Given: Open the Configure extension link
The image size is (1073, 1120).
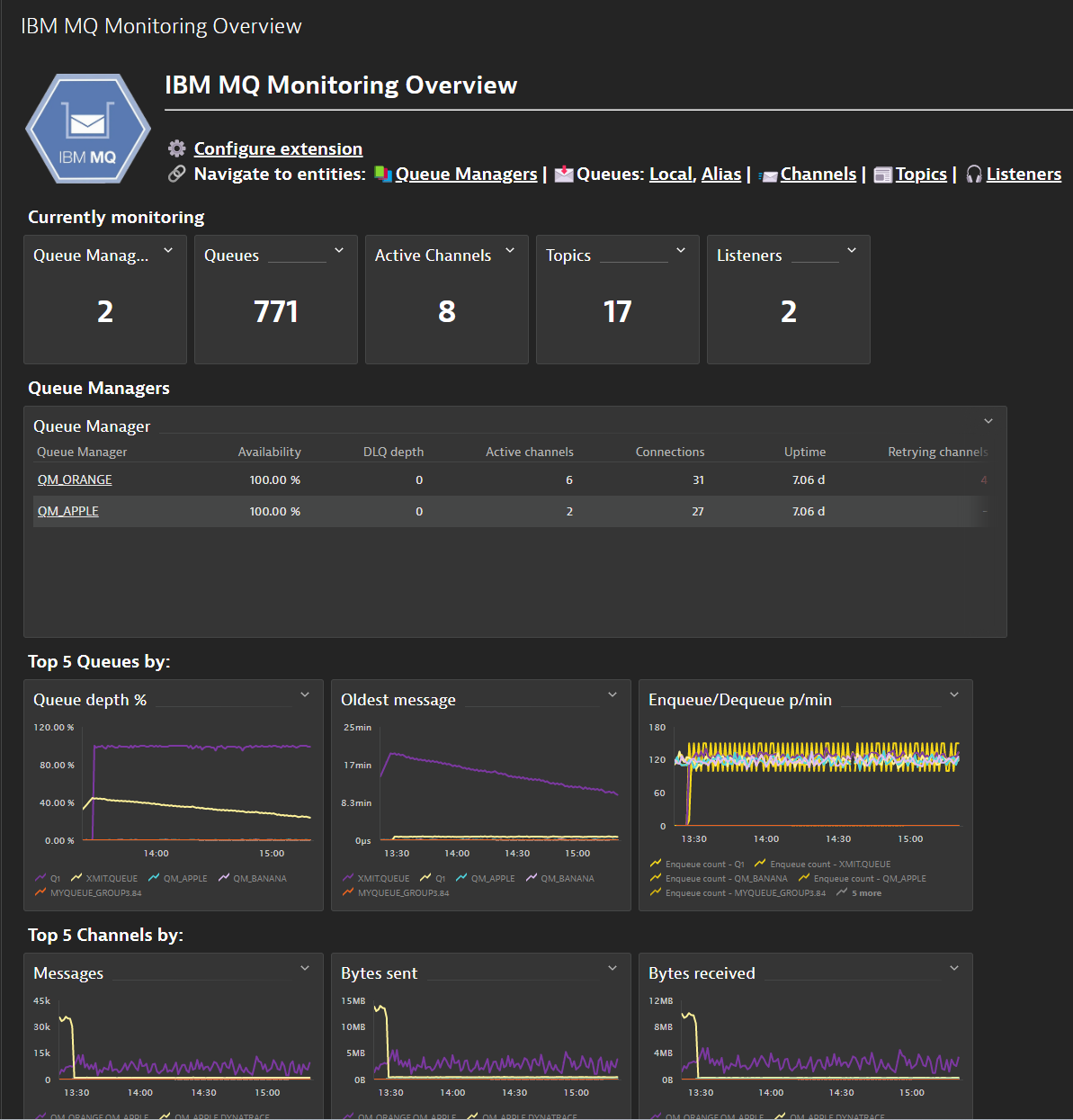Looking at the screenshot, I should [278, 148].
